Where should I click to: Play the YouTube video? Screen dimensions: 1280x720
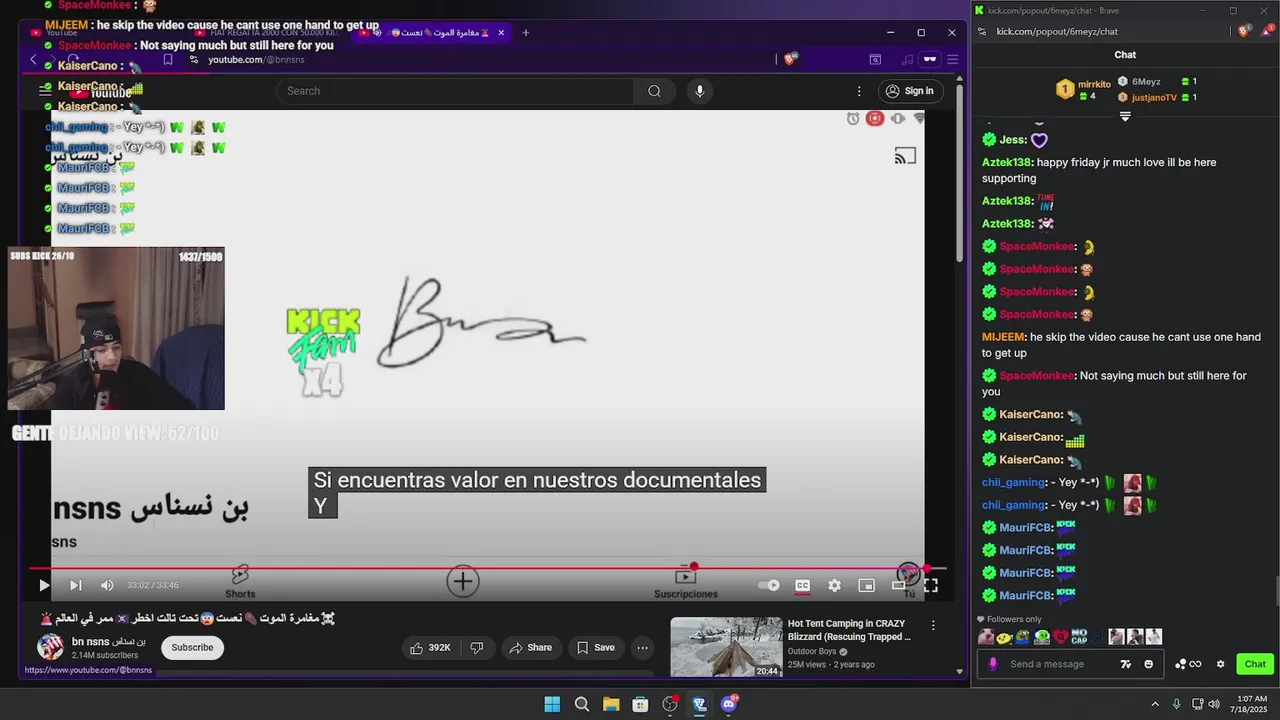tap(44, 585)
